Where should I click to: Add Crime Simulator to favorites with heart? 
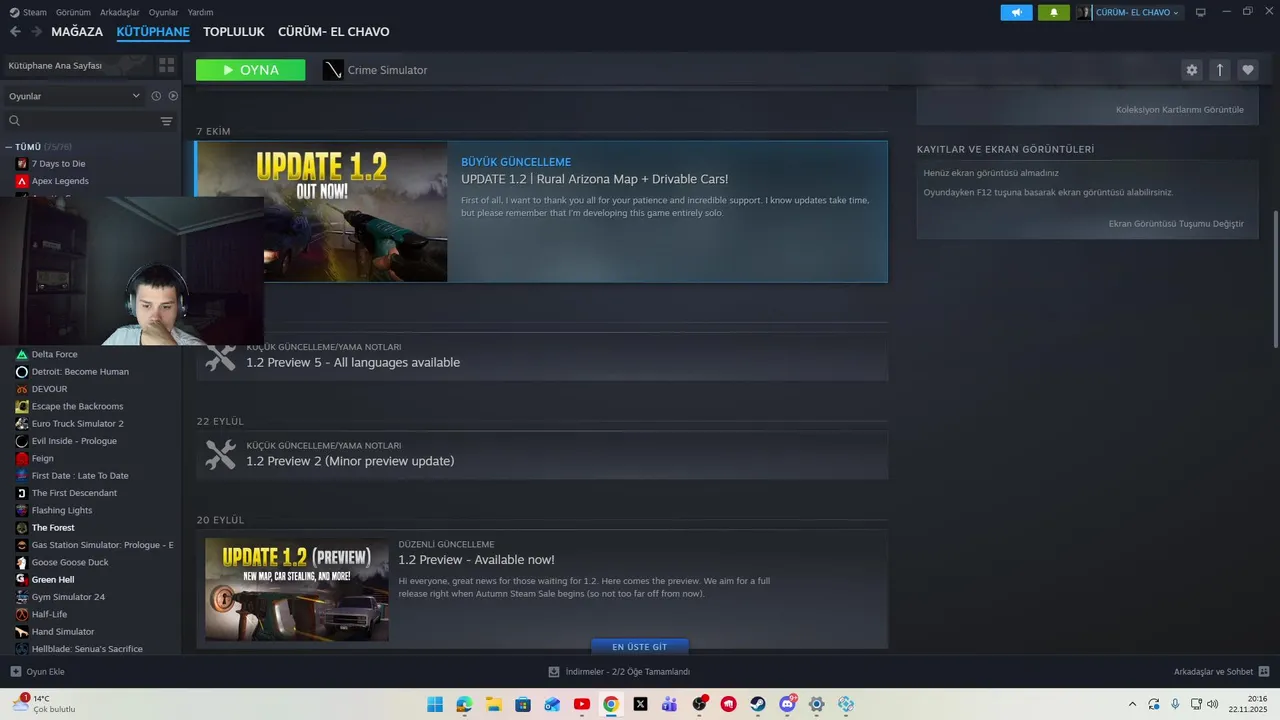click(1247, 70)
